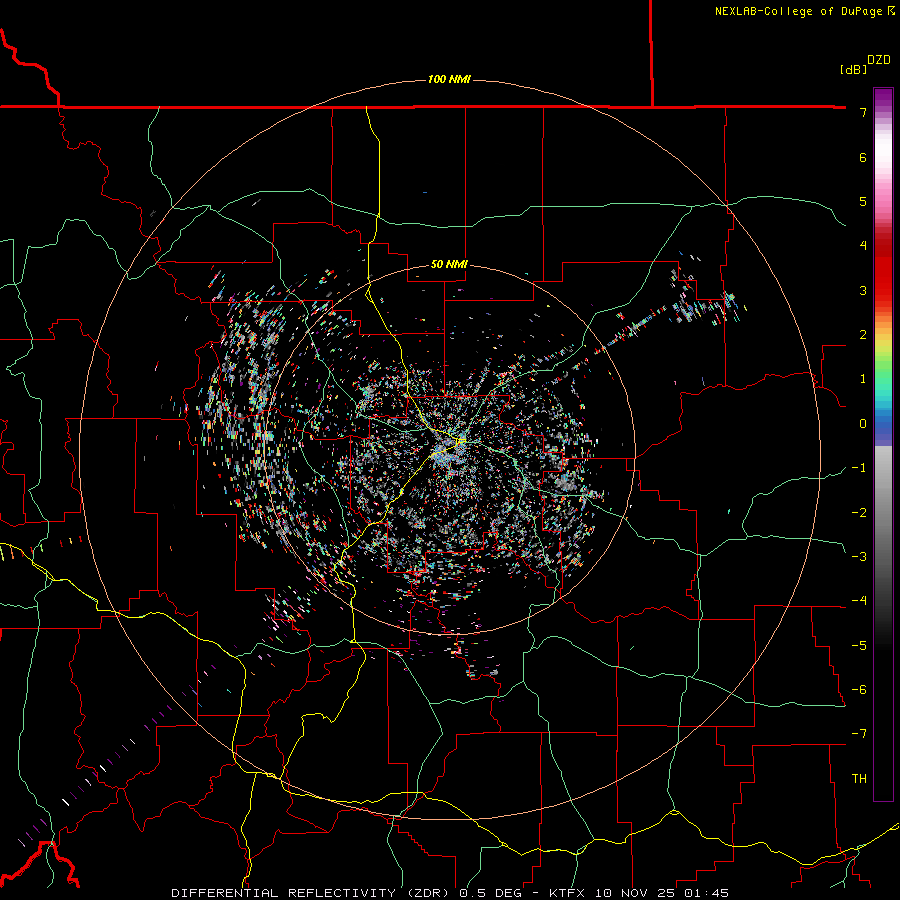This screenshot has width=900, height=900.
Task: Click the -6 value on the scale
Action: 859,690
